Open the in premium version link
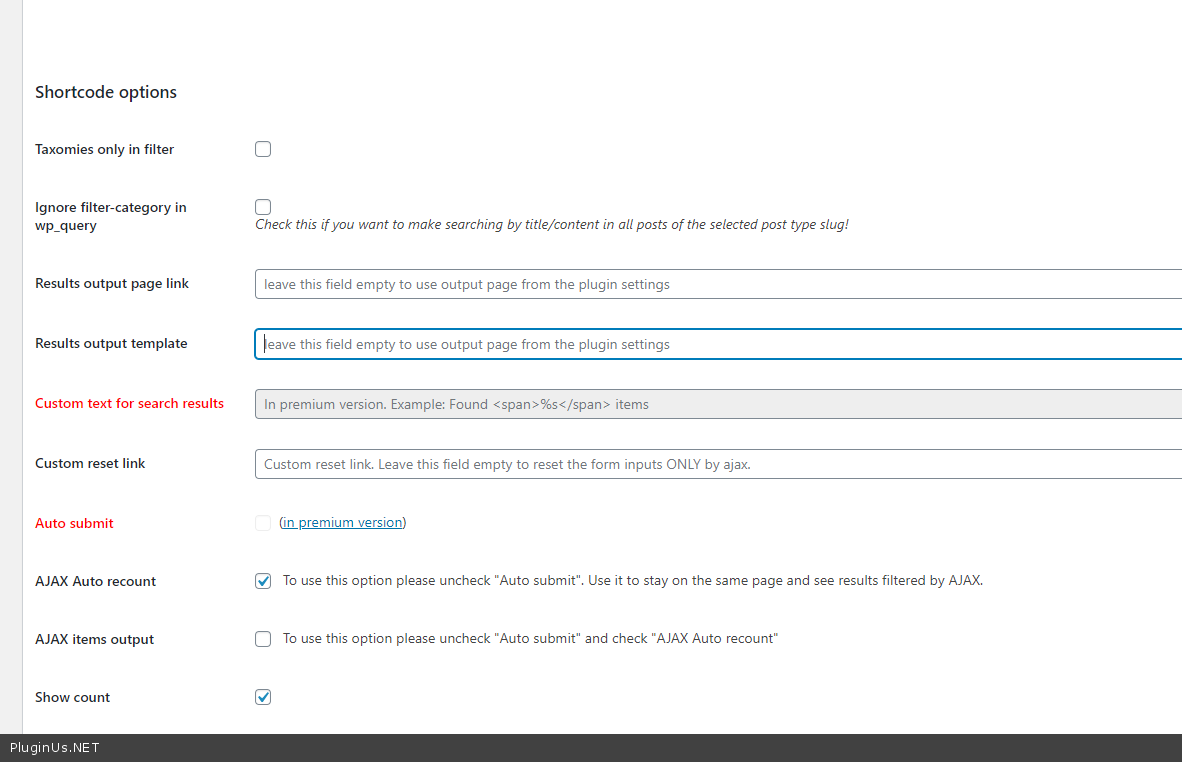This screenshot has width=1182, height=762. point(343,522)
